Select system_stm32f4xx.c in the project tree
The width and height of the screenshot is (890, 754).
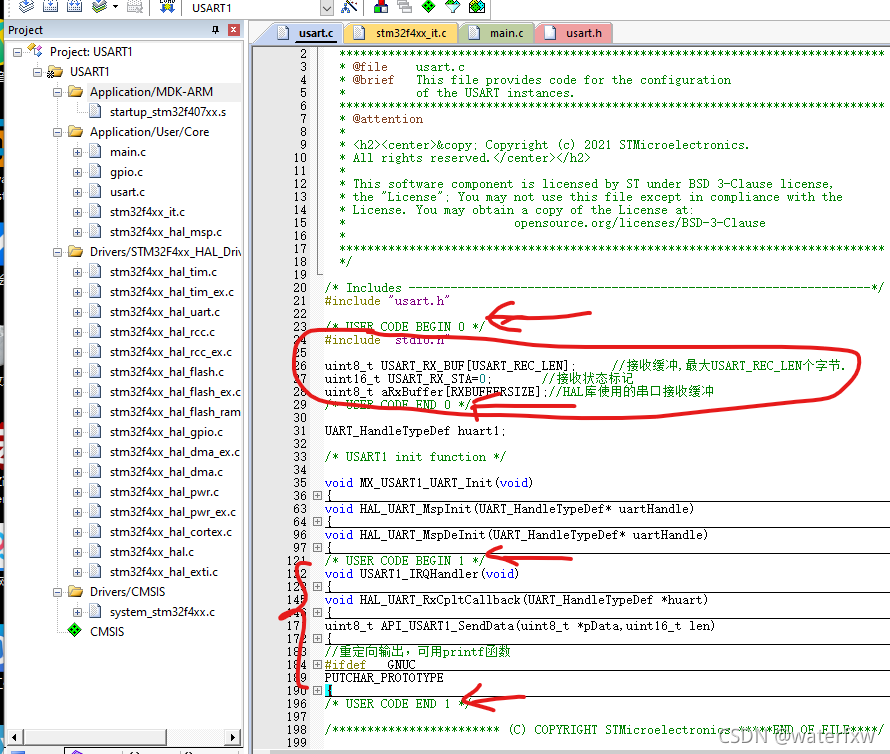(162, 611)
